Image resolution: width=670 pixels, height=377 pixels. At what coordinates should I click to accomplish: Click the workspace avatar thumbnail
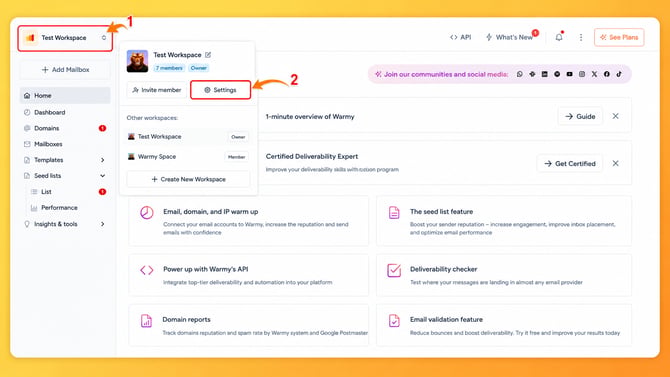[x=137, y=61]
